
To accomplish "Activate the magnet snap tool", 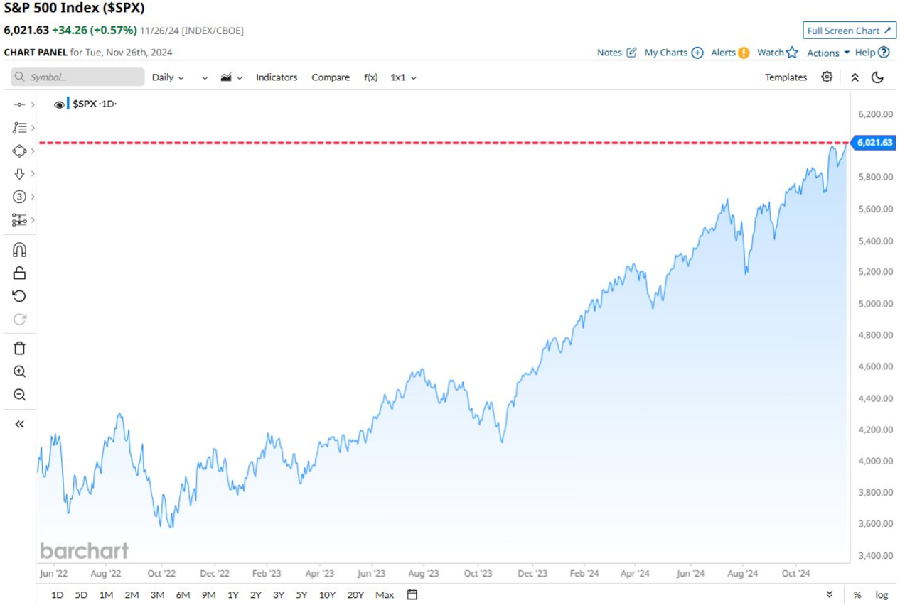I will (x=19, y=250).
